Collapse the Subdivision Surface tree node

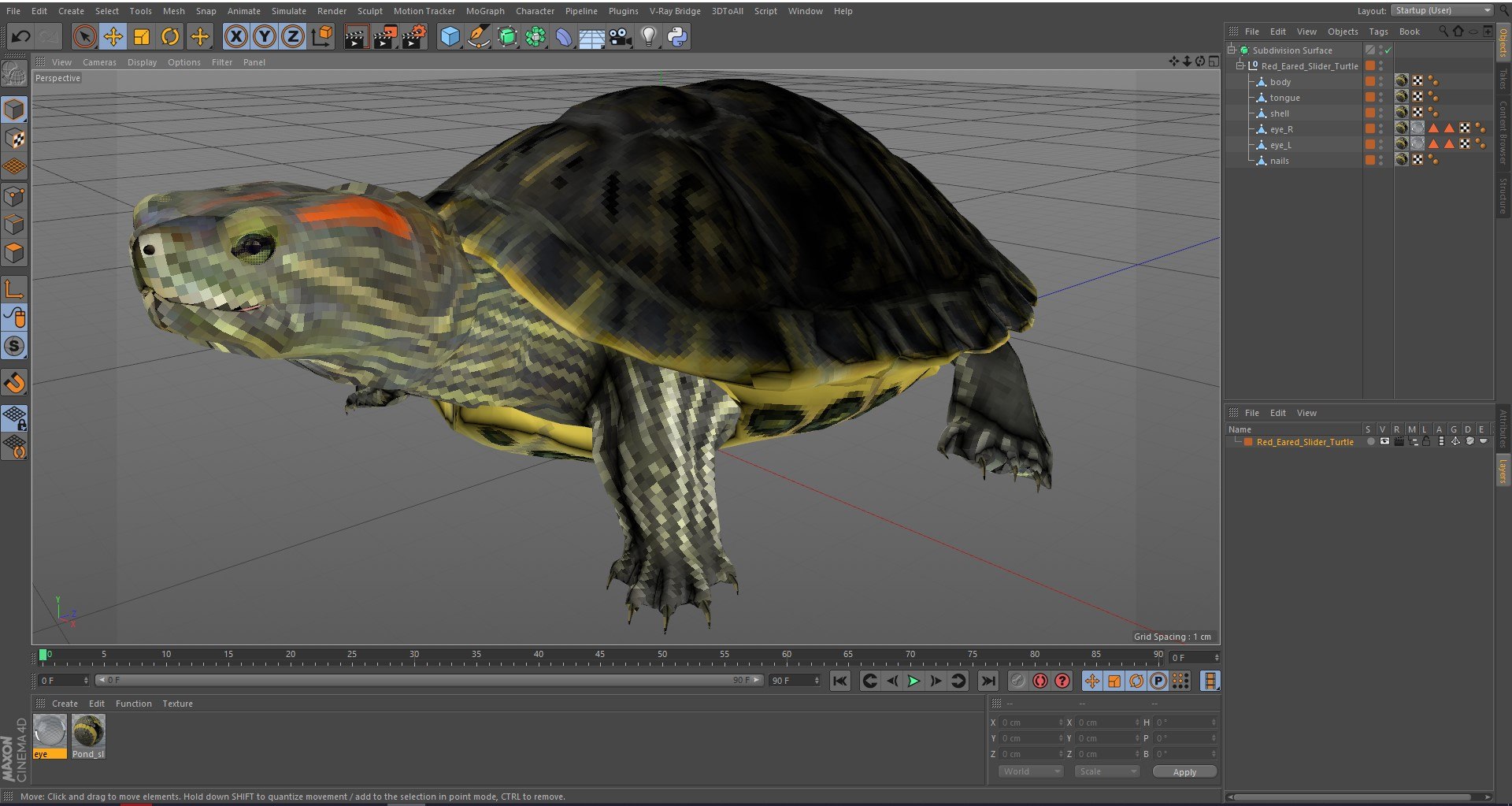(1232, 50)
